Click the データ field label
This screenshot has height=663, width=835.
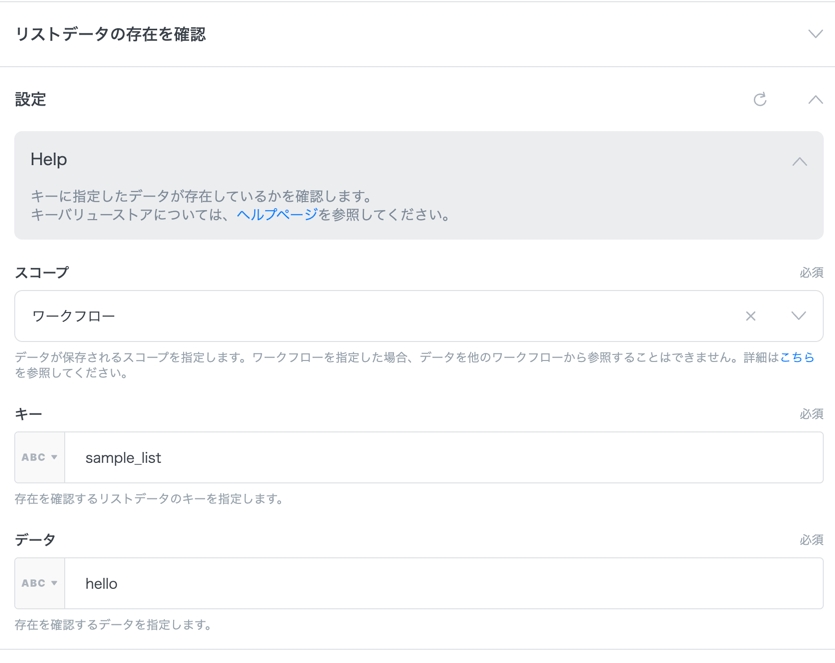pos(35,540)
